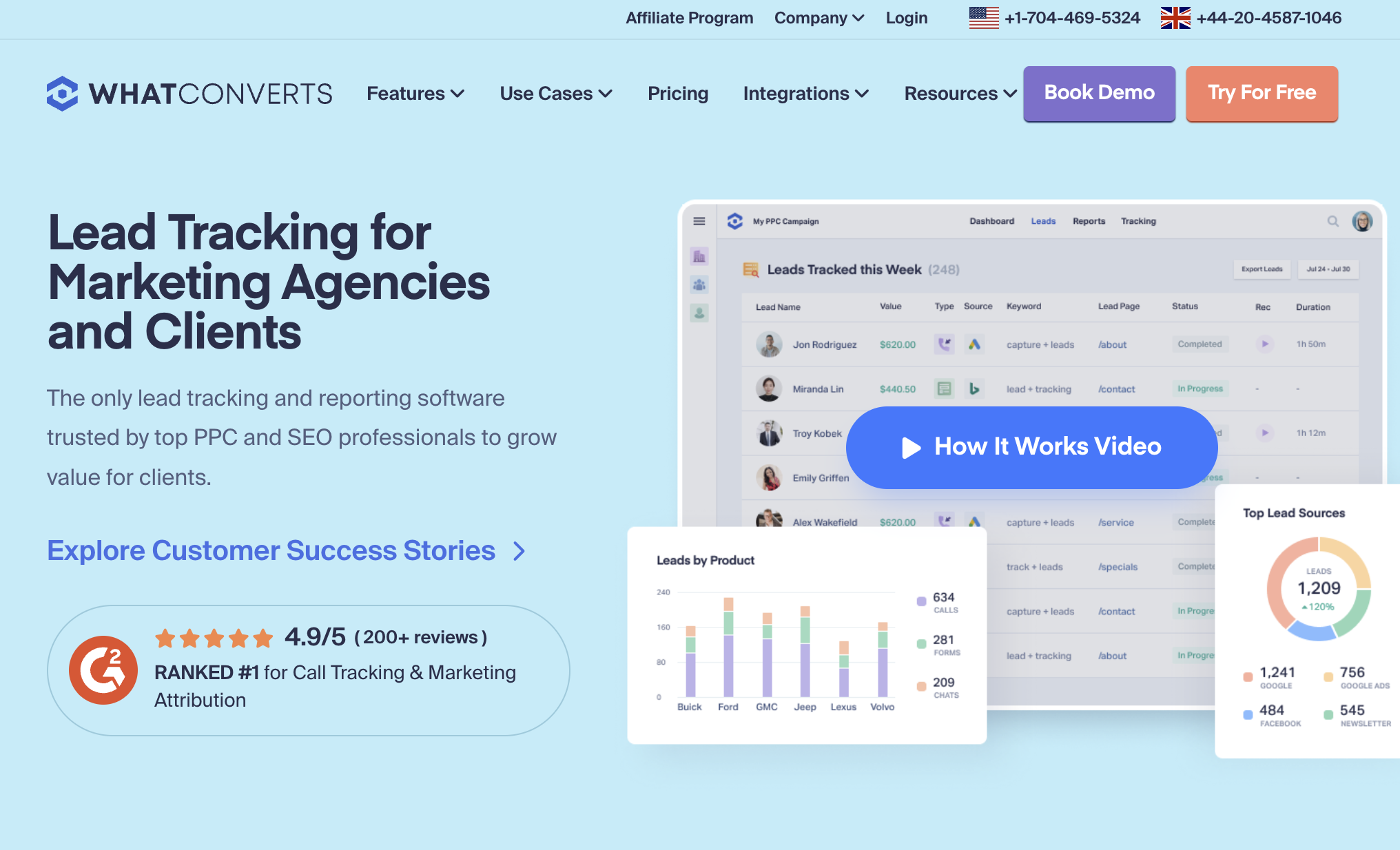Click the Google Ads source icon for Jon Rodriguez
Screen dimensions: 1400x850
pos(974,344)
